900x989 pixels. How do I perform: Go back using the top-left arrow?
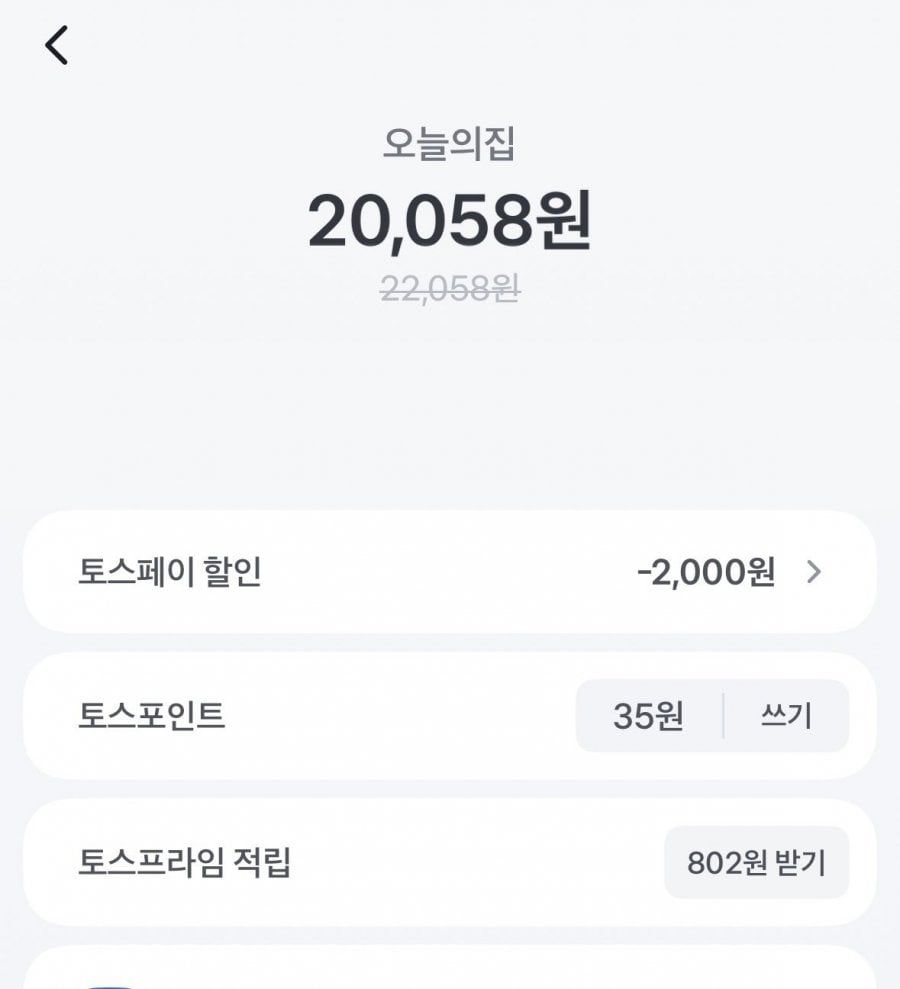(x=56, y=45)
